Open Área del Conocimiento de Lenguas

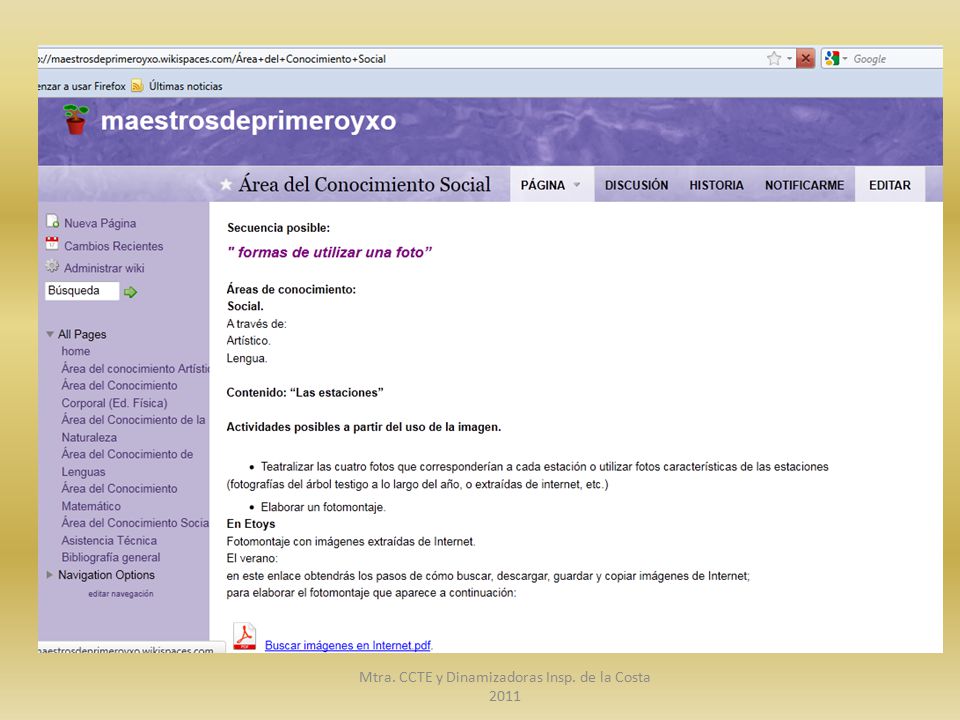pyautogui.click(x=127, y=463)
